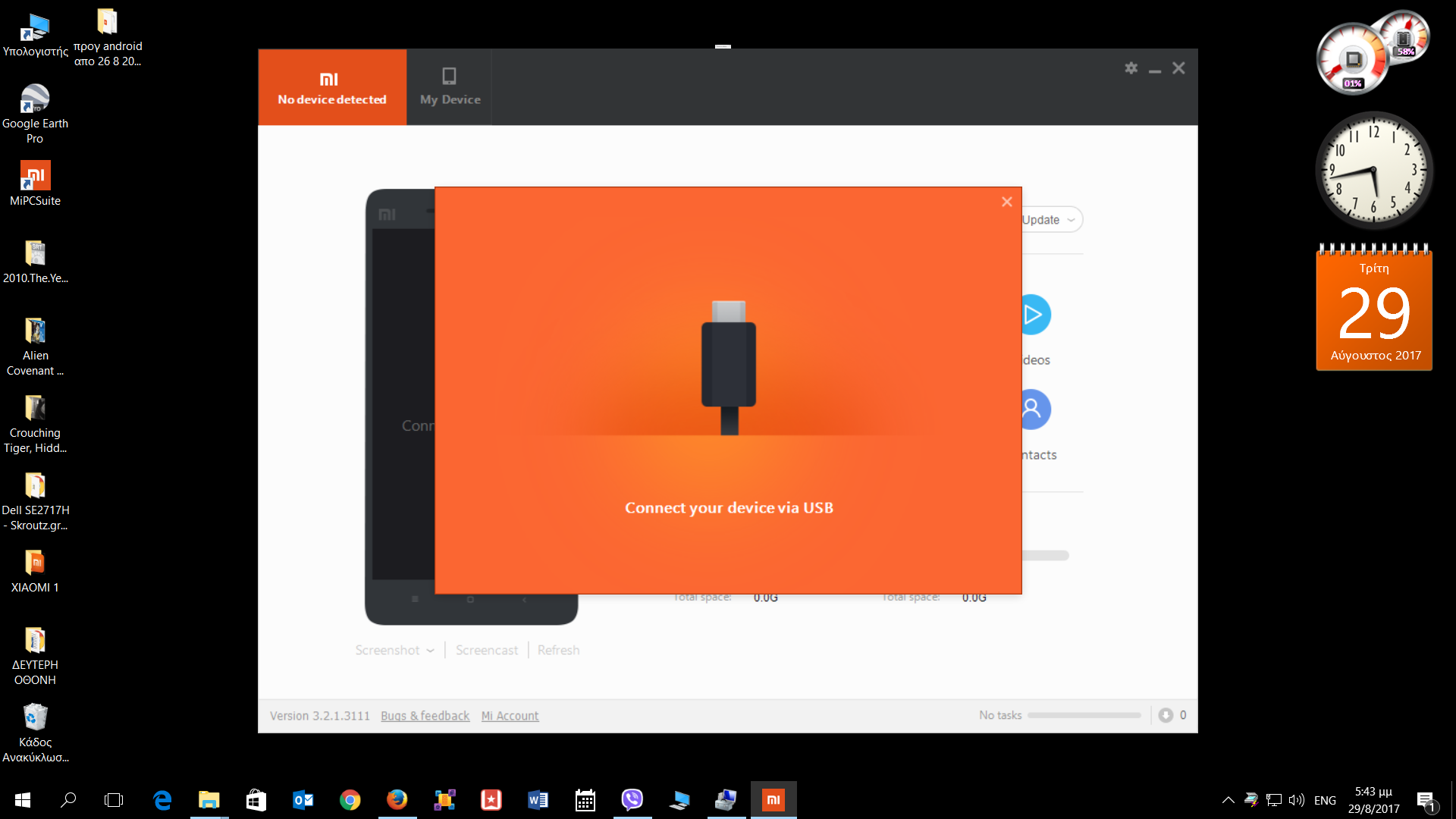Screen dimensions: 1456x819
Task: Close the orange USB connection dialog
Action: pyautogui.click(x=1006, y=202)
